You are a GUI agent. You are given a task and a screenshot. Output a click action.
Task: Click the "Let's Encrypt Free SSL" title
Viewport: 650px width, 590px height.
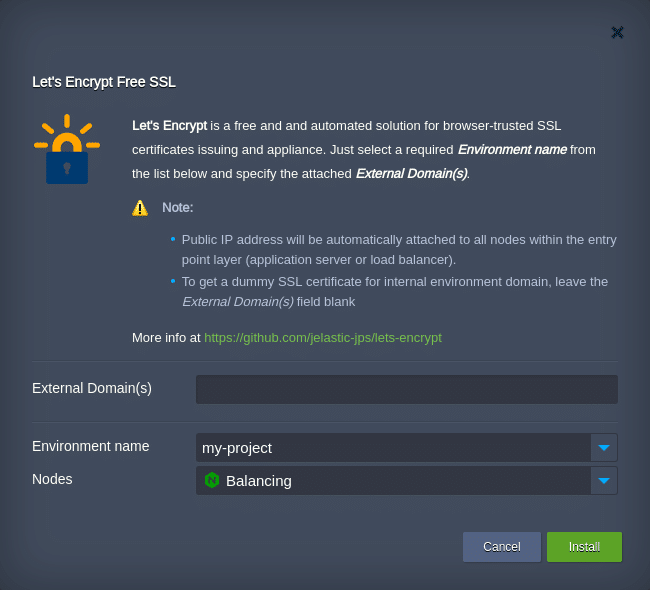point(104,82)
